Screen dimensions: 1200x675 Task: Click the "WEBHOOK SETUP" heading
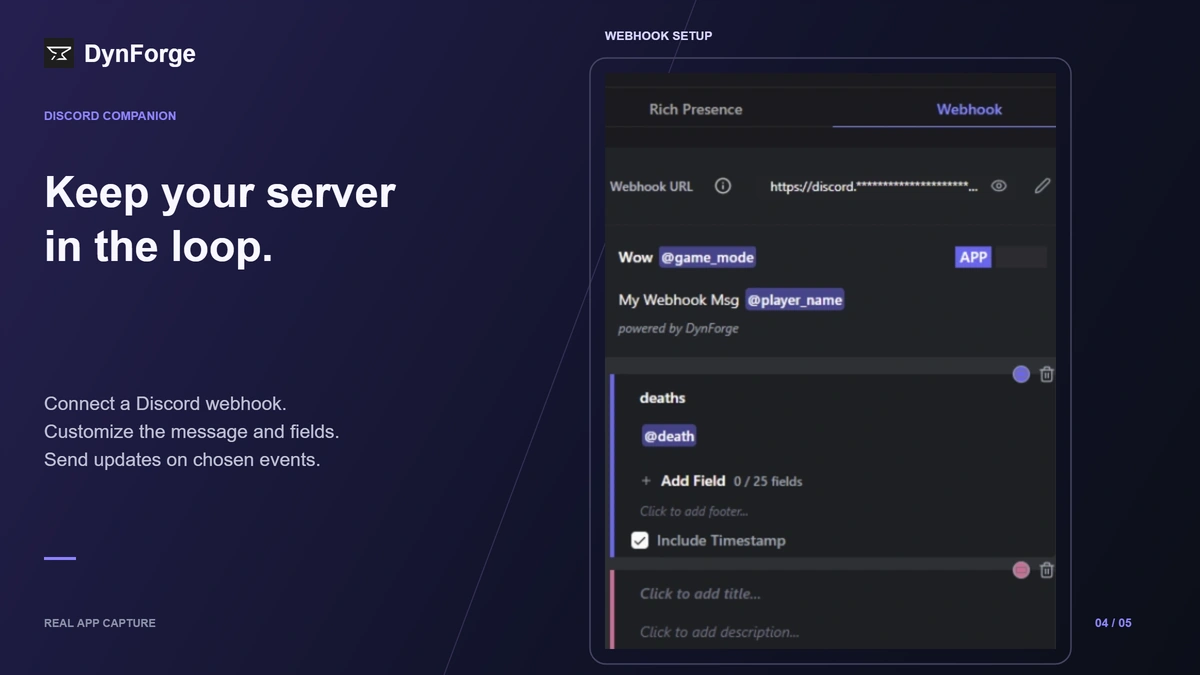tap(658, 36)
